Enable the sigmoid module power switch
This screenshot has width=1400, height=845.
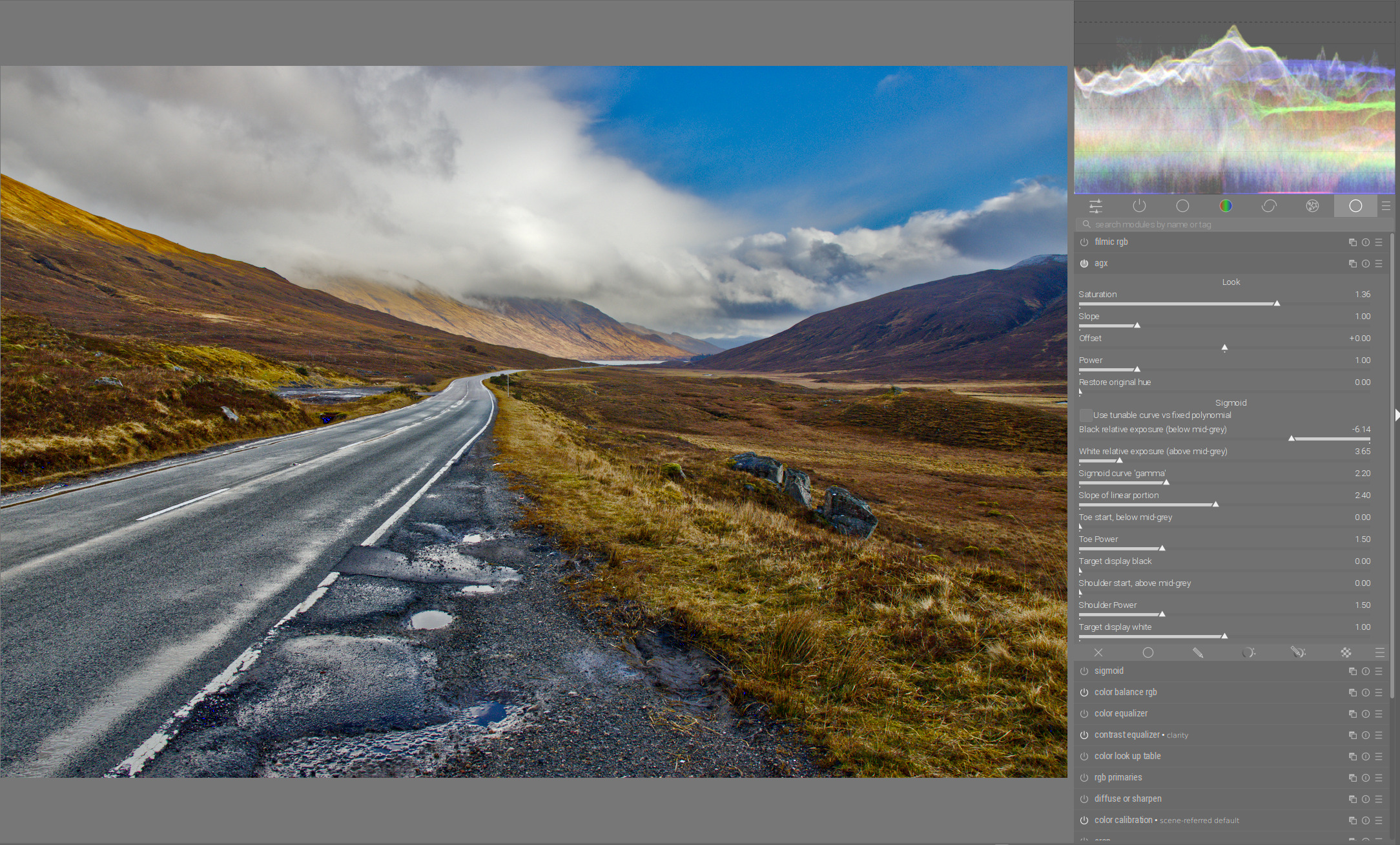point(1084,671)
